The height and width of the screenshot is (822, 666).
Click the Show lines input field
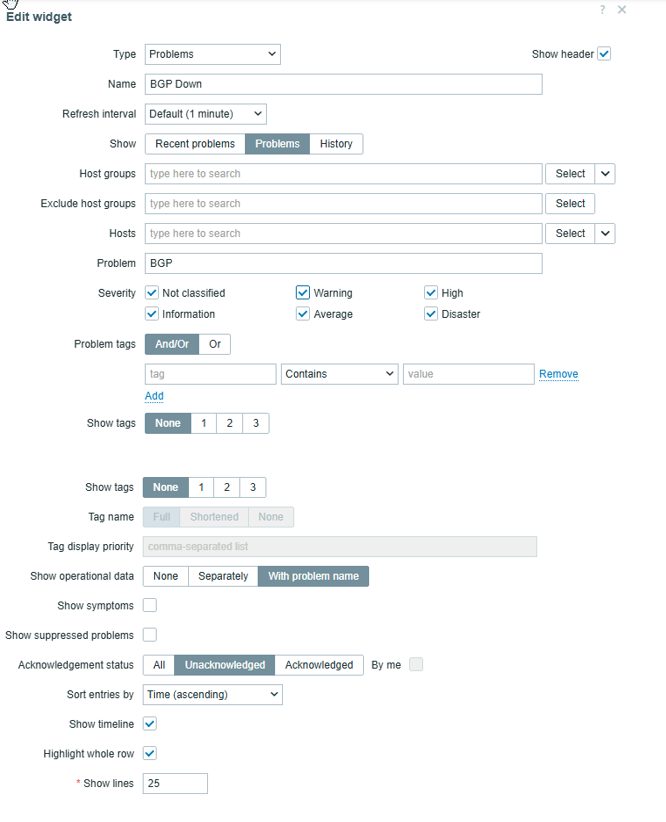click(175, 783)
